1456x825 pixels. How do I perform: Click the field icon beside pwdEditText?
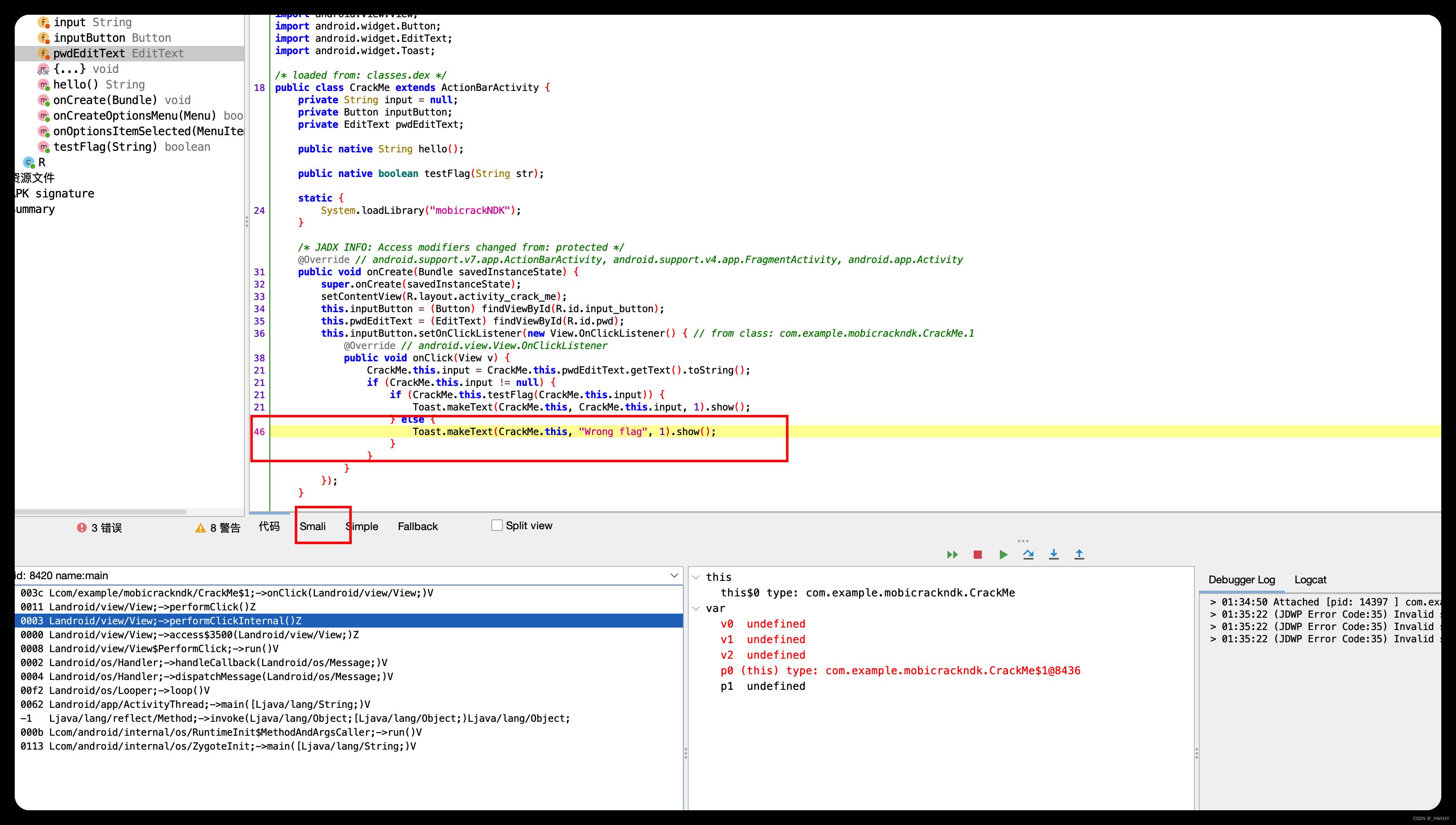point(44,54)
